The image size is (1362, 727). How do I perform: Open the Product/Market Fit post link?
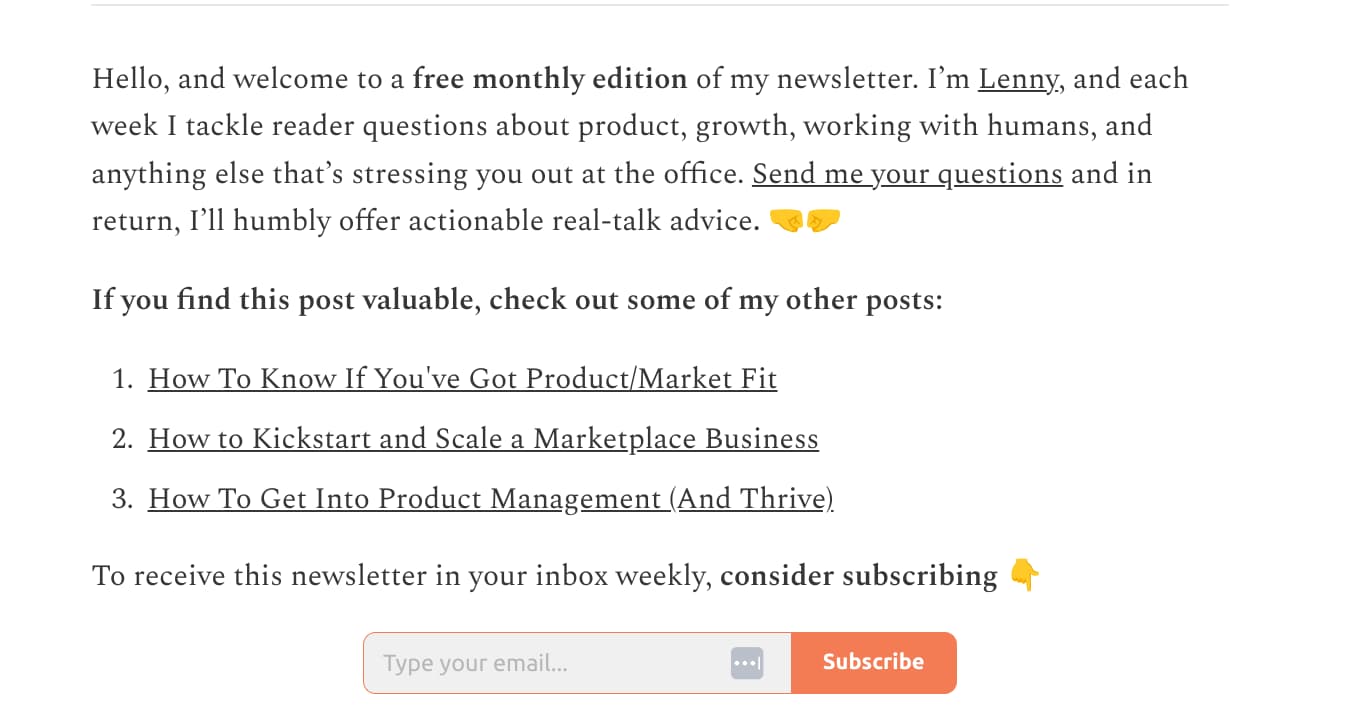pyautogui.click(x=462, y=379)
